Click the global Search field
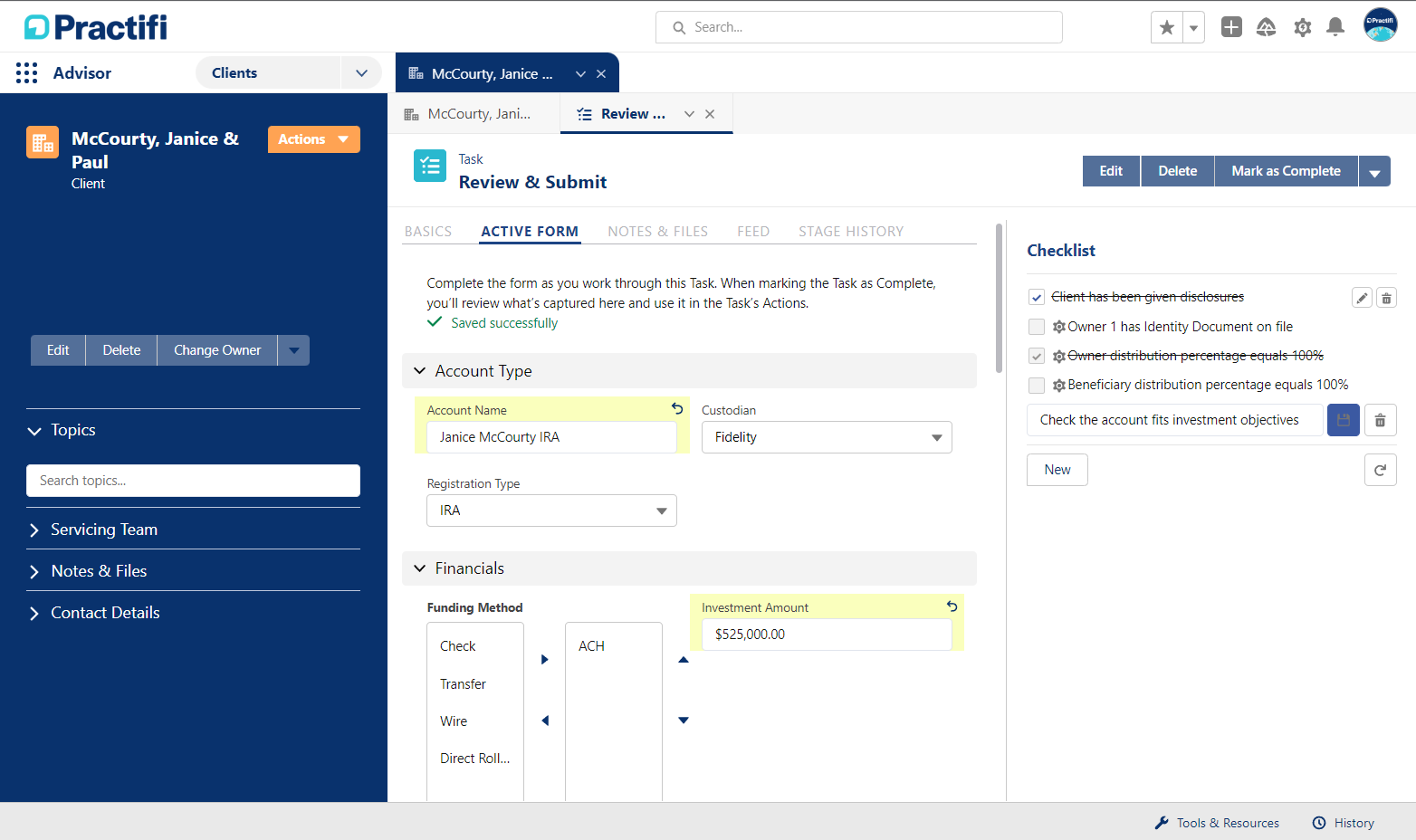This screenshot has height=840, width=1416. click(859, 27)
